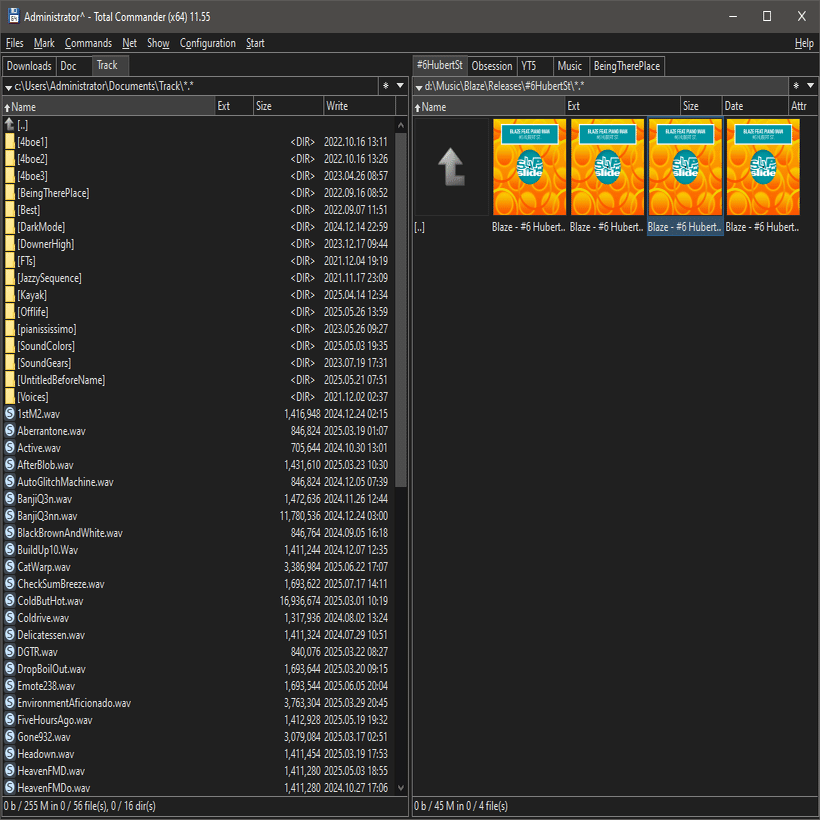Sort right panel by Date column
Image resolution: width=820 pixels, height=820 pixels.
pos(755,106)
